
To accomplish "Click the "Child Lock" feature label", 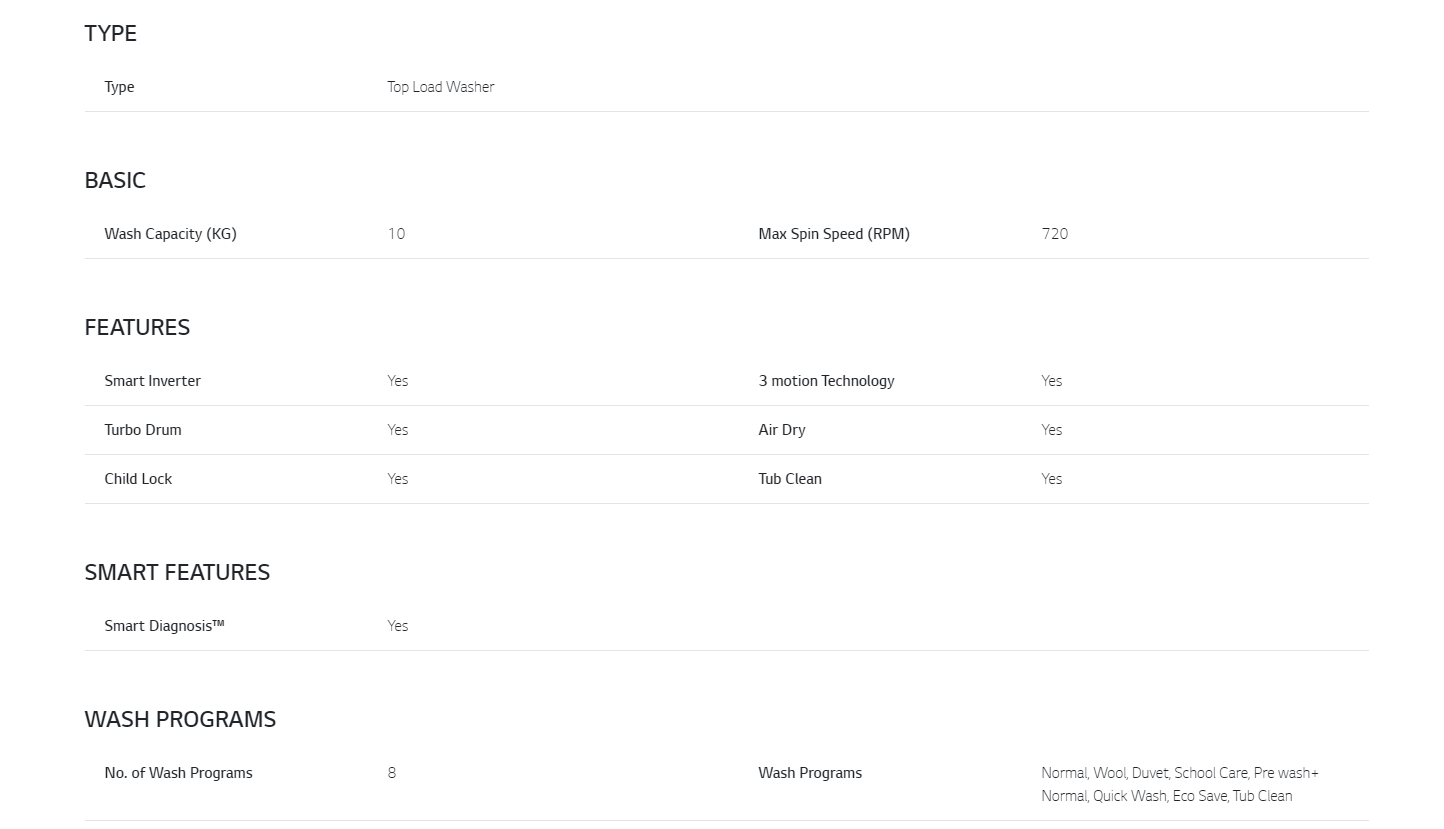I will coord(138,479).
